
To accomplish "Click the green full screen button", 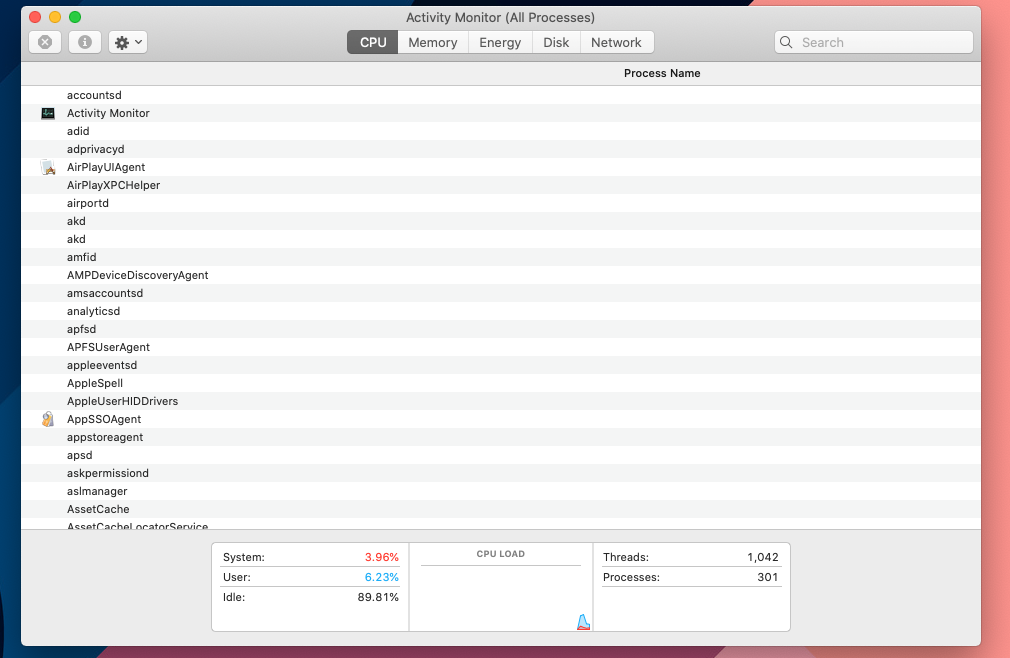I will tap(75, 17).
